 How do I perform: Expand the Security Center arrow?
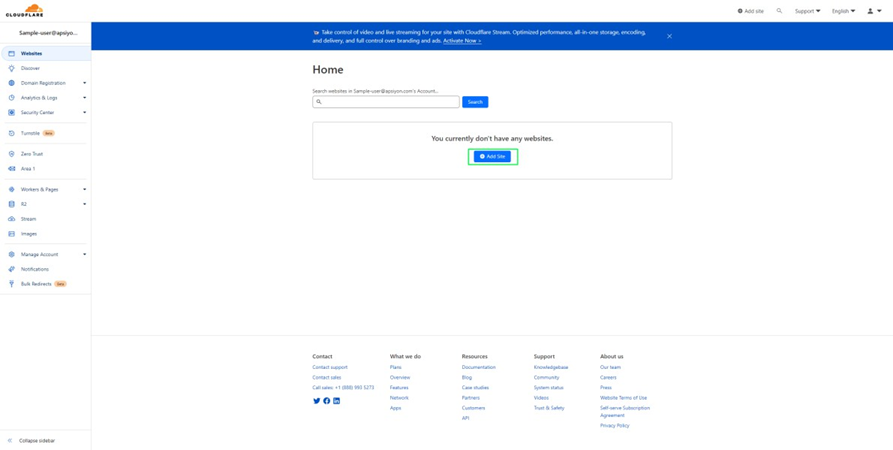point(84,113)
